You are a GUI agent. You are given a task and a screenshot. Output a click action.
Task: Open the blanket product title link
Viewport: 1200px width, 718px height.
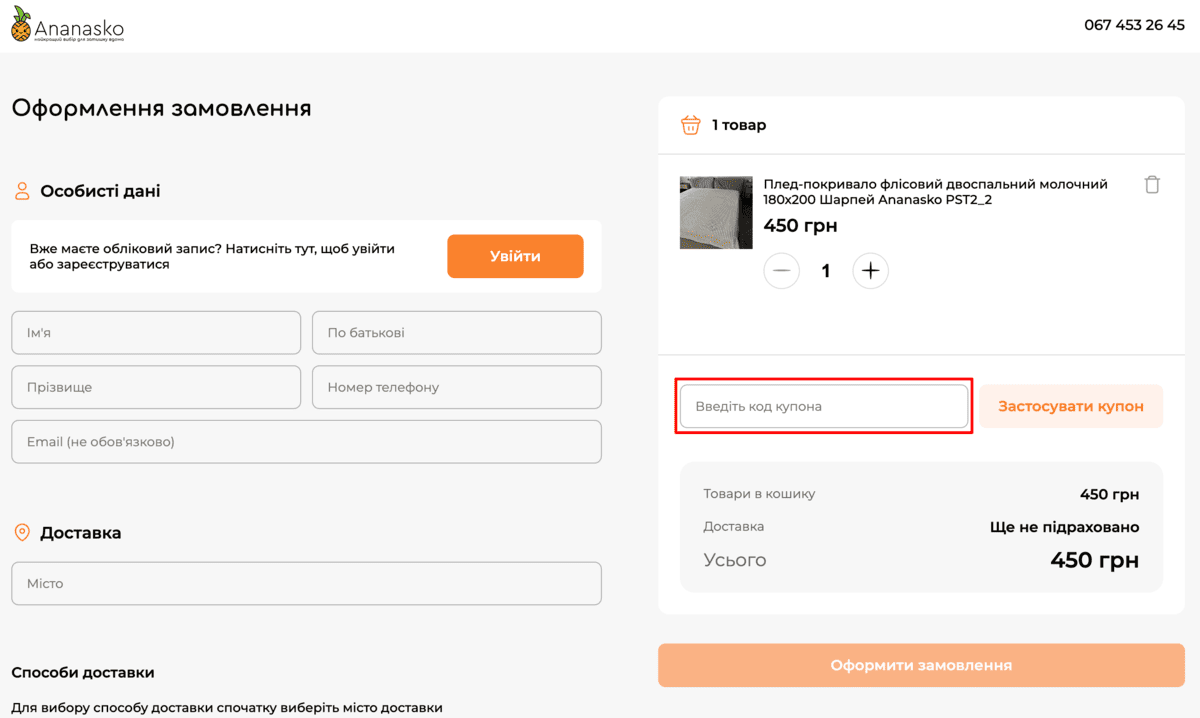935,192
